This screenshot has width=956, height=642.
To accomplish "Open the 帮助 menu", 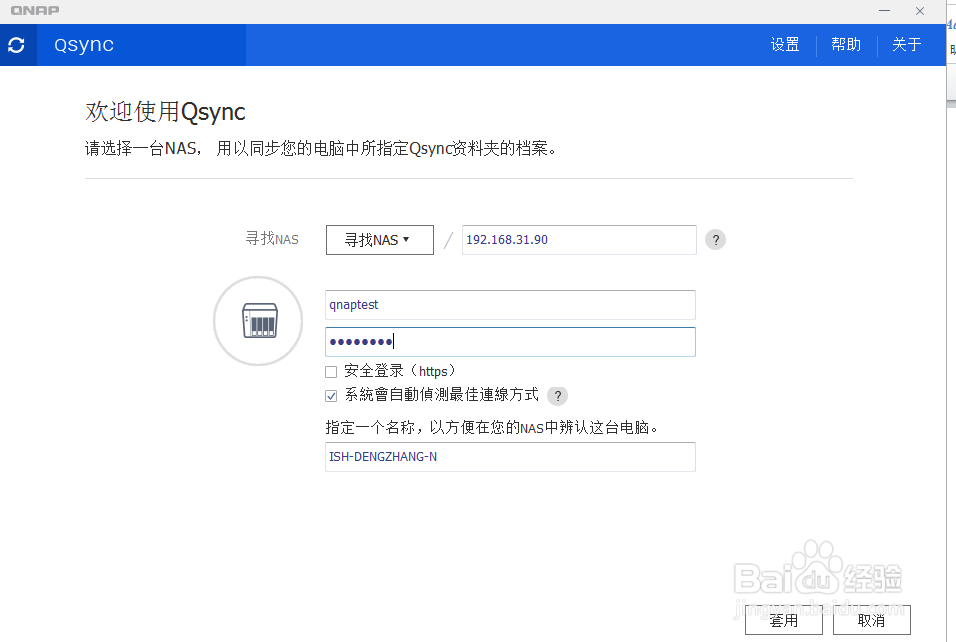I will (x=846, y=45).
